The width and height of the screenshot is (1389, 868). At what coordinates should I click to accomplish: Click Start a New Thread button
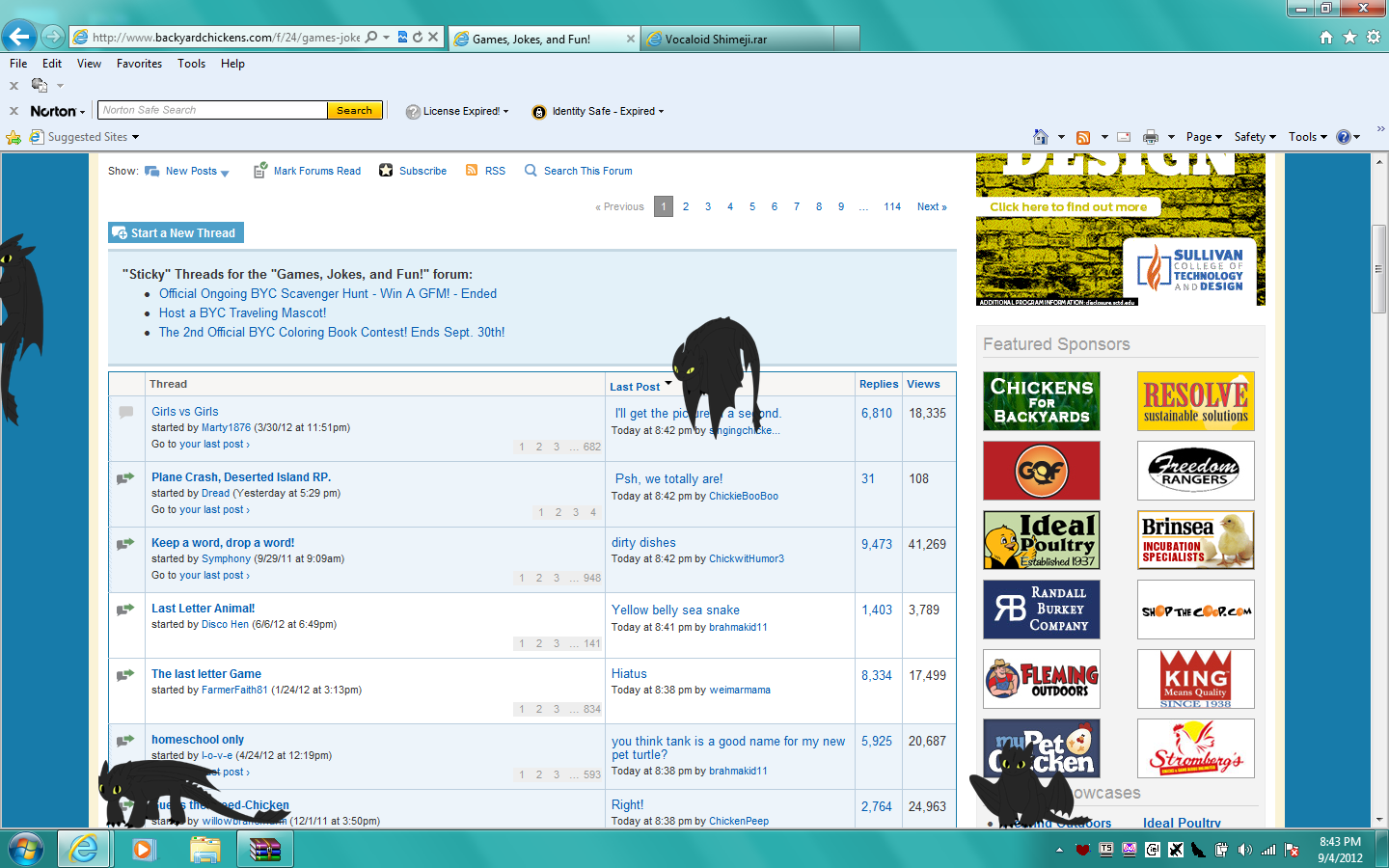click(176, 232)
